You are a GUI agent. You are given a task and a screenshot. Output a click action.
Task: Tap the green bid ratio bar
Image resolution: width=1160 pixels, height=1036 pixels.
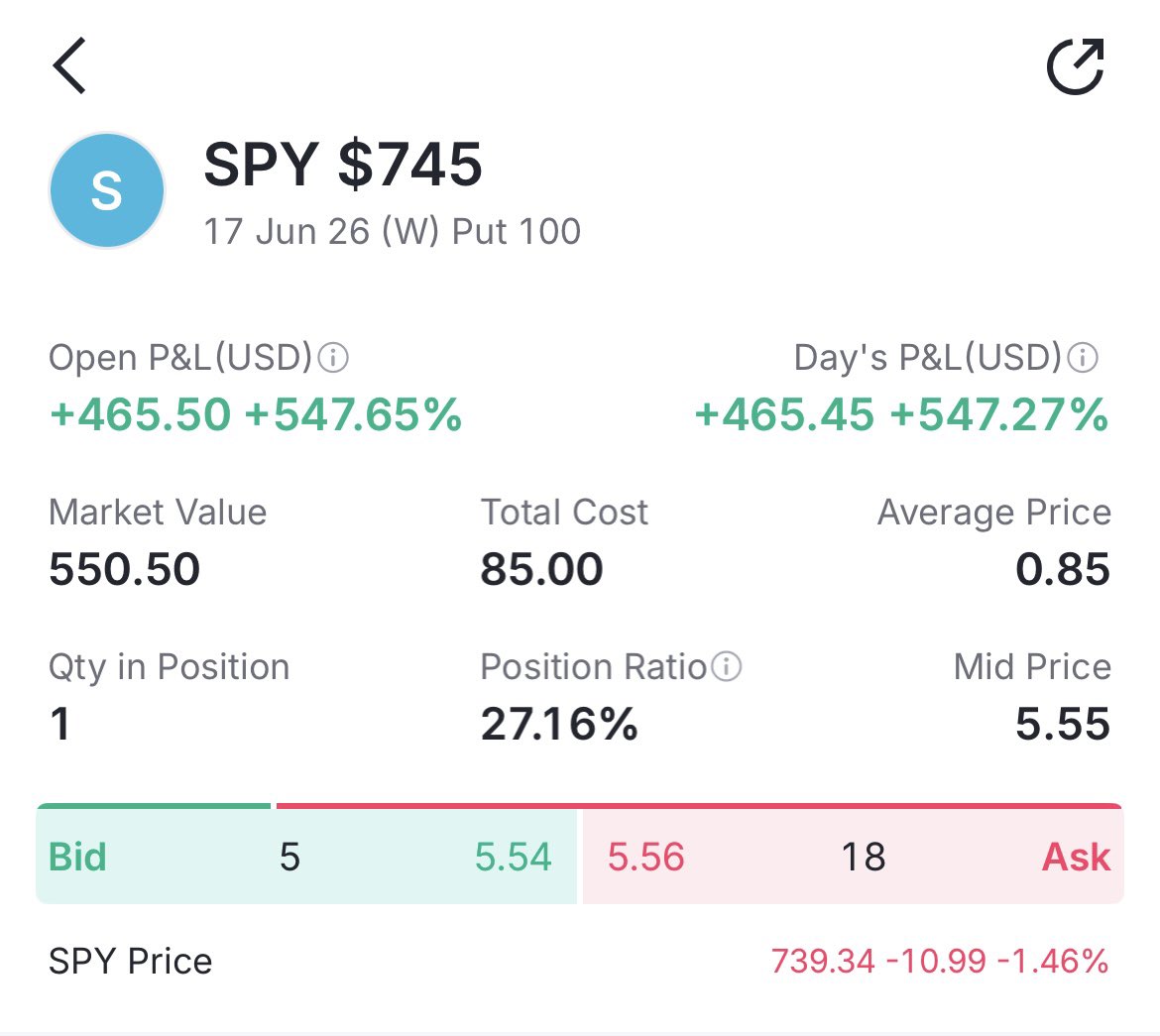tap(154, 806)
